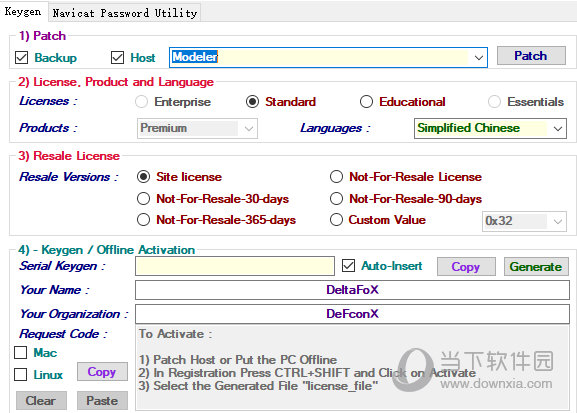Select the Essentials license radio button
Screen dimensions: 577x413
tap(494, 102)
